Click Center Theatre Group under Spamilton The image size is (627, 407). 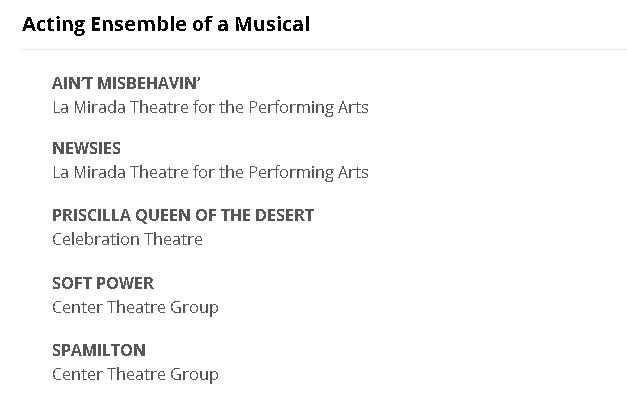[135, 374]
